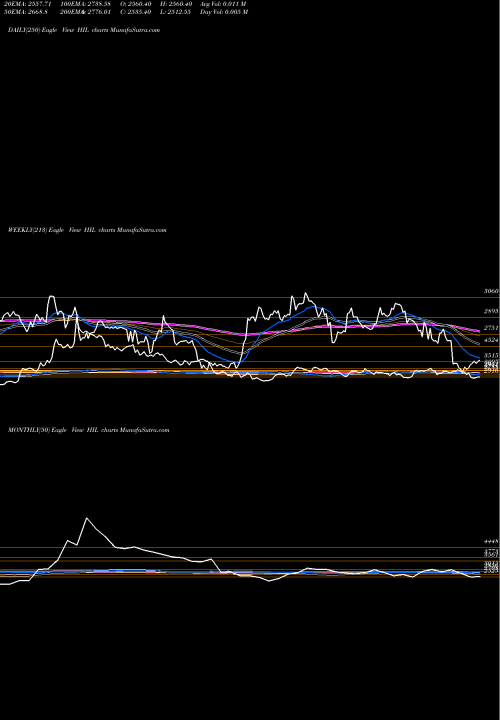Click the 2751 price axis label

(x=491, y=328)
